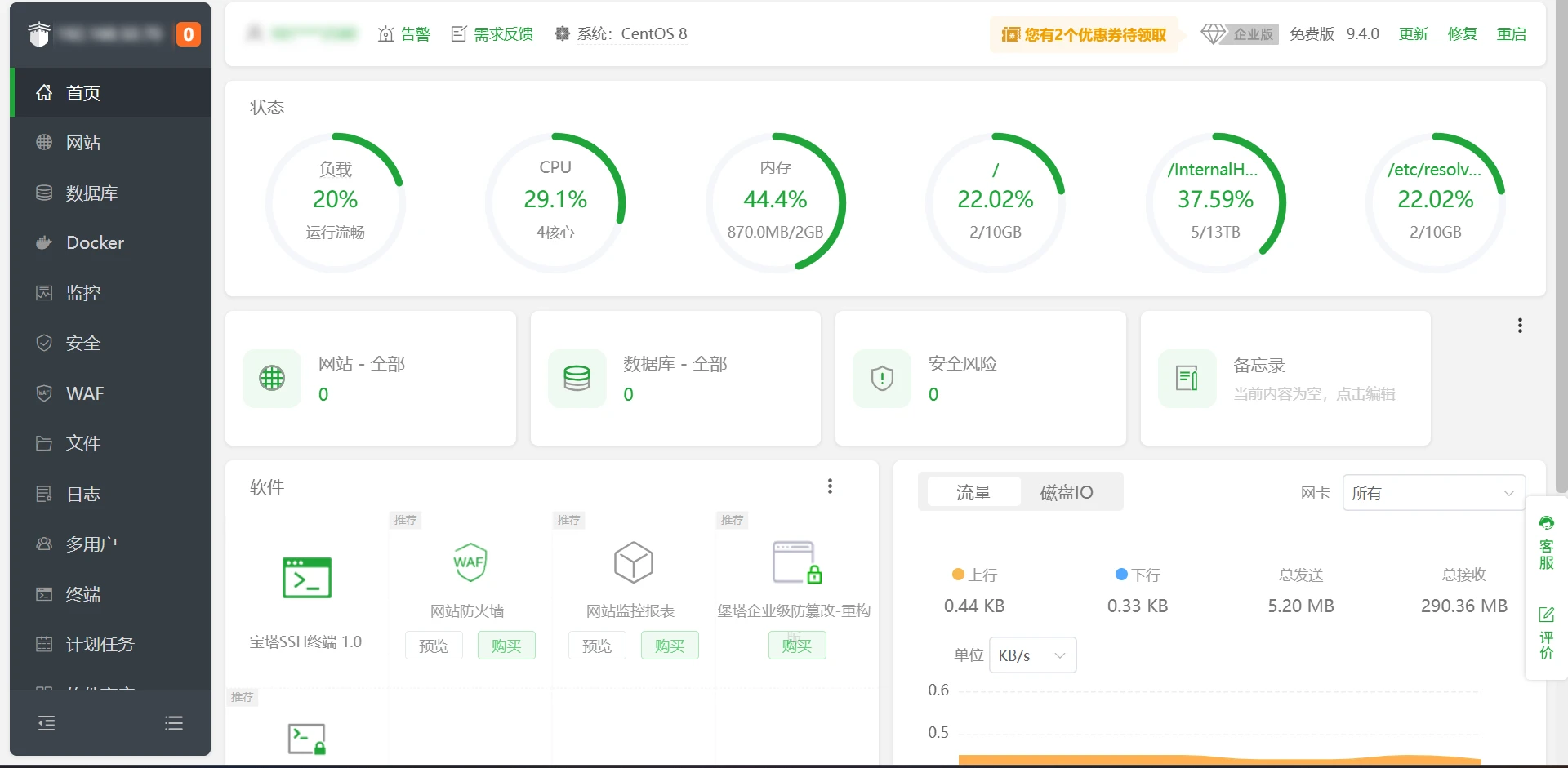1568x768 pixels.
Task: Switch to the 流量 tab
Action: pyautogui.click(x=973, y=492)
